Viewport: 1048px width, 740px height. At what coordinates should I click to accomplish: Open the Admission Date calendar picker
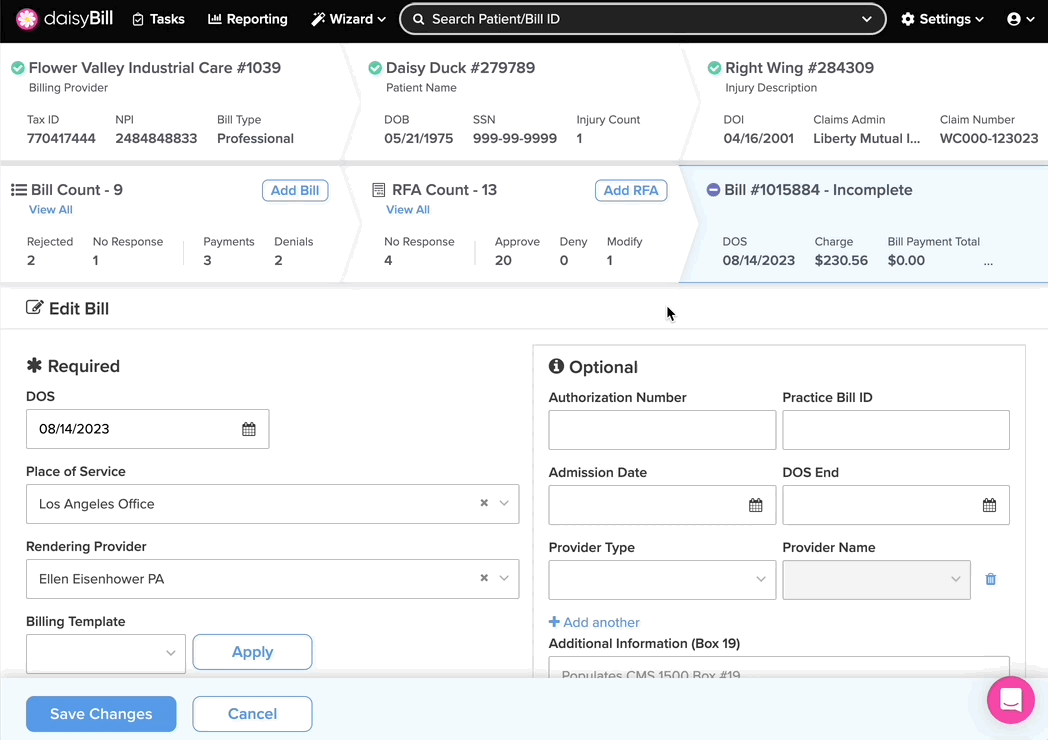click(x=755, y=505)
